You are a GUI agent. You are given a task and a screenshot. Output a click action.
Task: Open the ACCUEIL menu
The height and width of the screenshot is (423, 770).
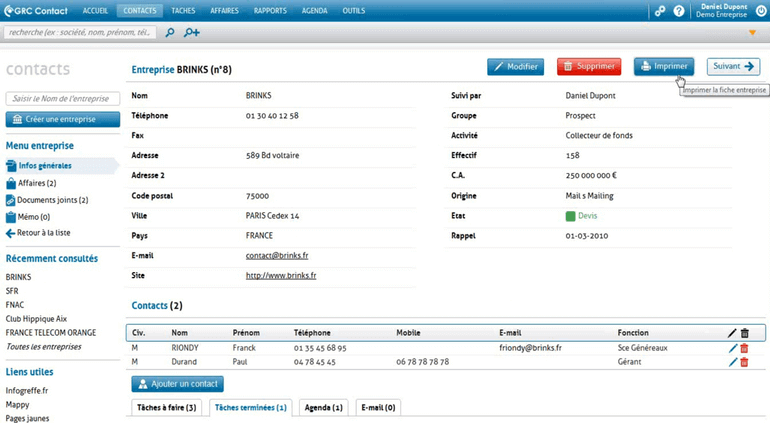point(95,10)
